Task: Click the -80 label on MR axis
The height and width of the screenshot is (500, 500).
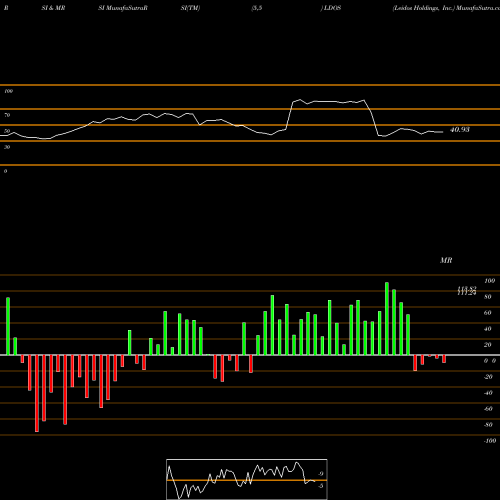Action: click(x=488, y=425)
